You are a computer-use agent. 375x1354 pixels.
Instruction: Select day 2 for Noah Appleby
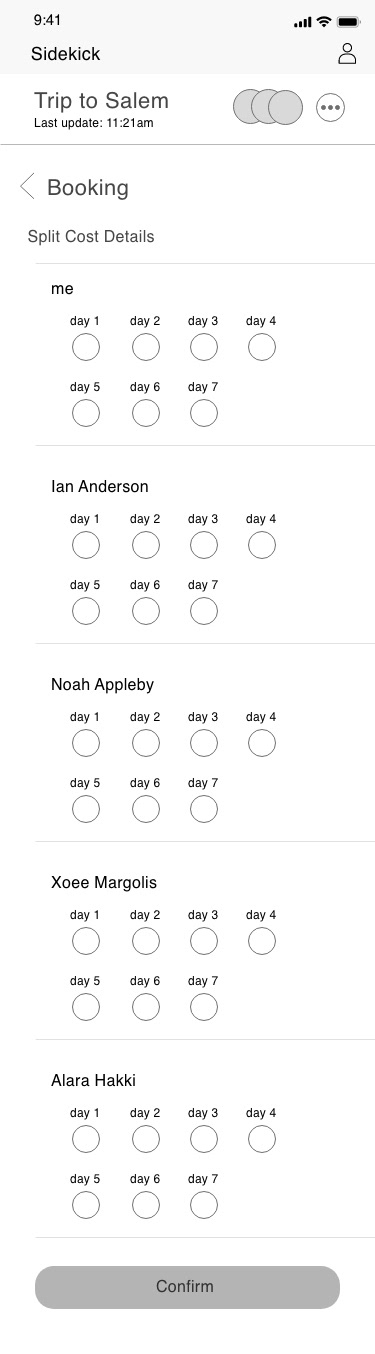(x=146, y=743)
